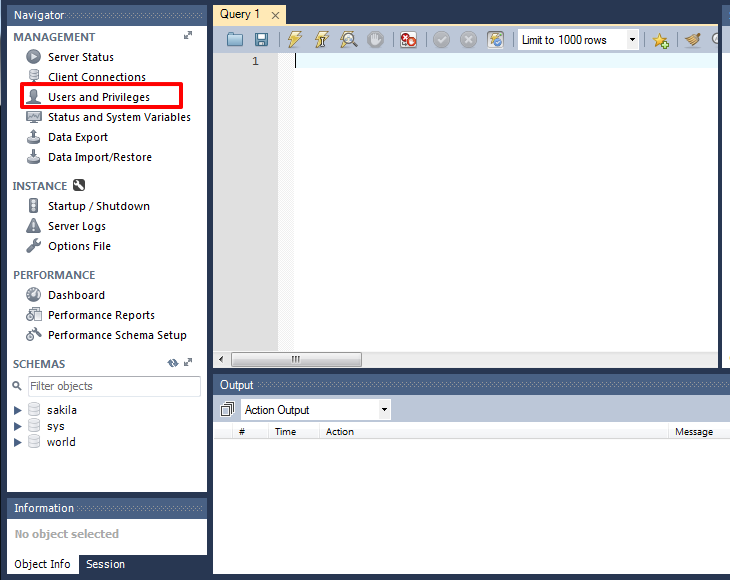Click line 1 in the query editor
This screenshot has height=580, width=730.
coord(506,61)
